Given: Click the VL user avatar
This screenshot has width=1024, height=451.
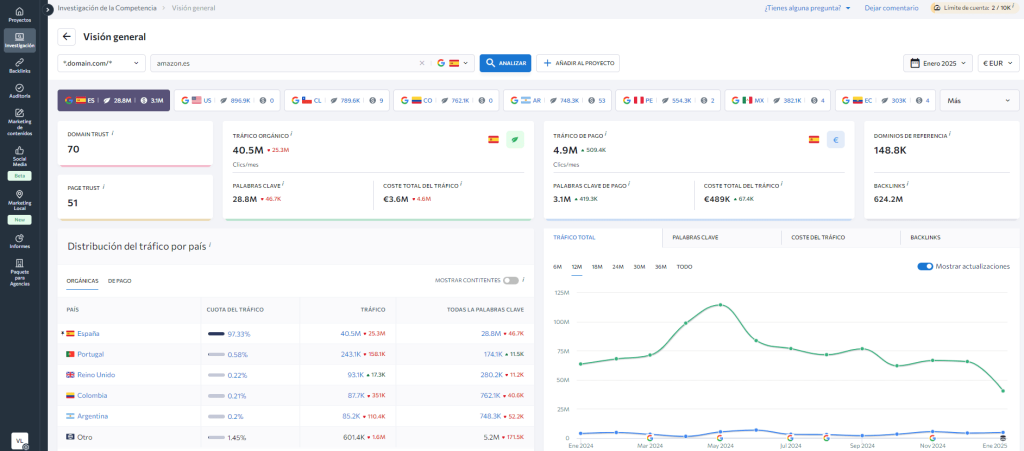Looking at the screenshot, I should [20, 441].
